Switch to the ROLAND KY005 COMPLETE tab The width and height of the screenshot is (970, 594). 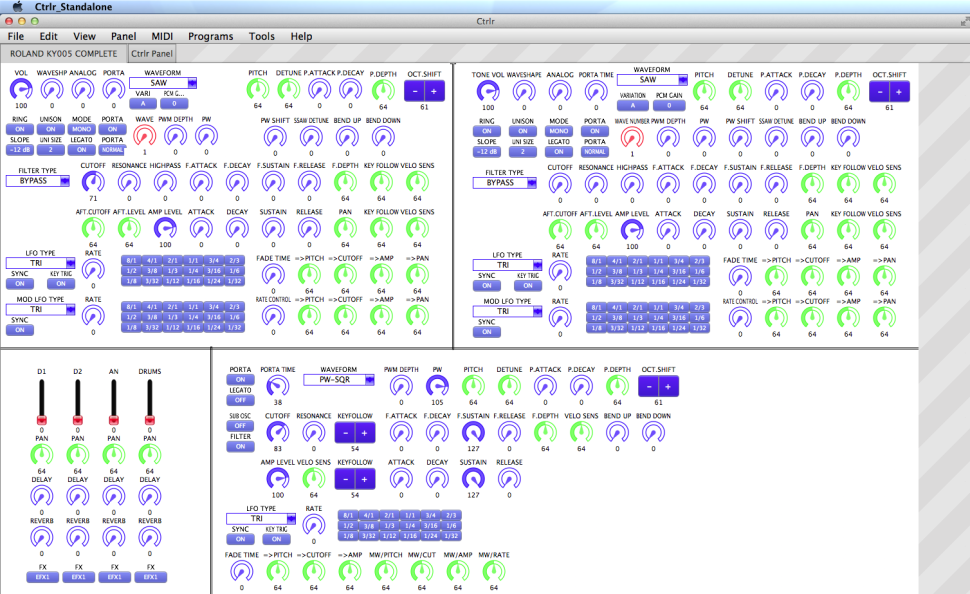tap(64, 53)
